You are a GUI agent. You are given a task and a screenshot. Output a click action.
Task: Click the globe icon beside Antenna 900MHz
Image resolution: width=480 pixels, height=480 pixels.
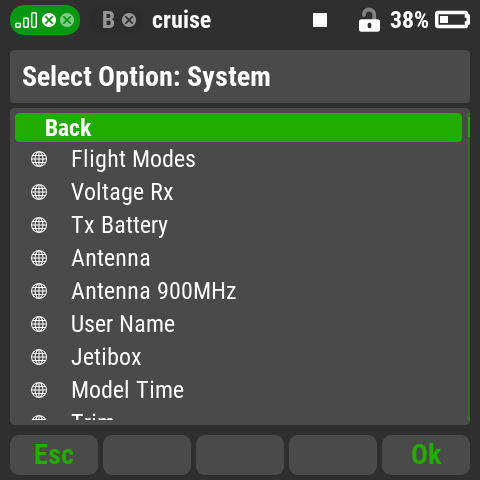click(39, 291)
